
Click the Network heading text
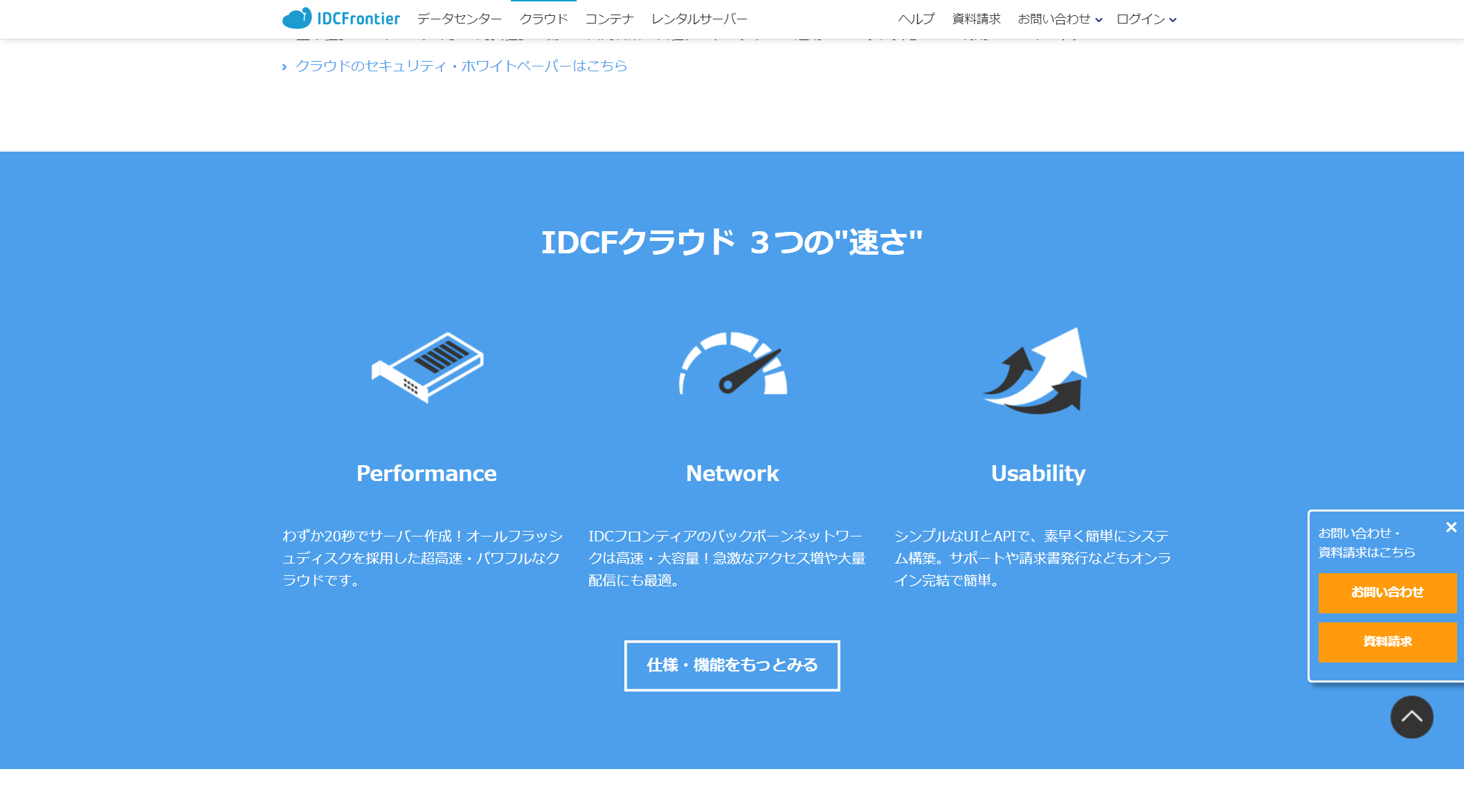(732, 473)
